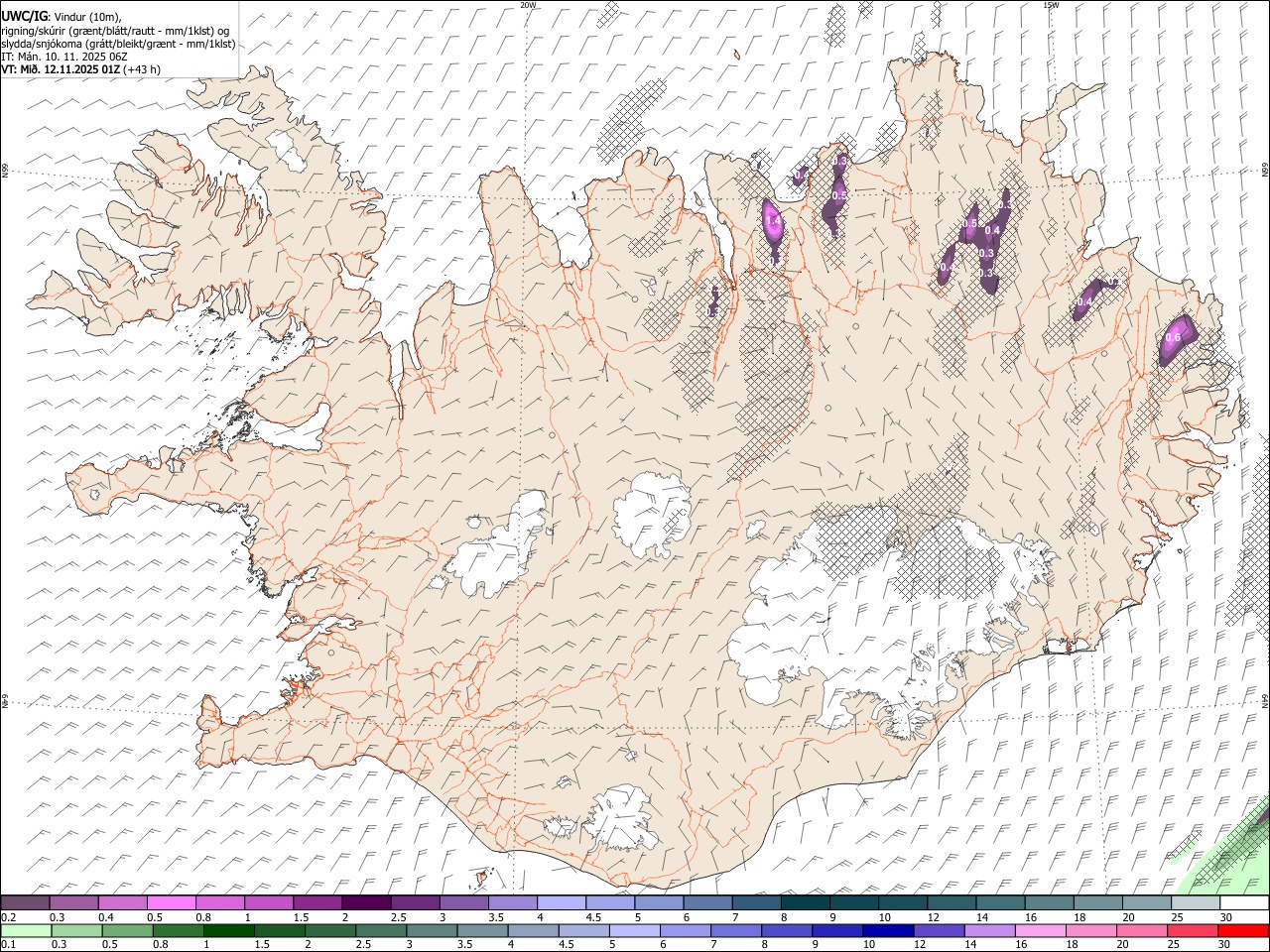Screen dimensions: 1270x952
Task: Click the 0.5 precipitation label on northern purple patch
Action: pyautogui.click(x=839, y=195)
